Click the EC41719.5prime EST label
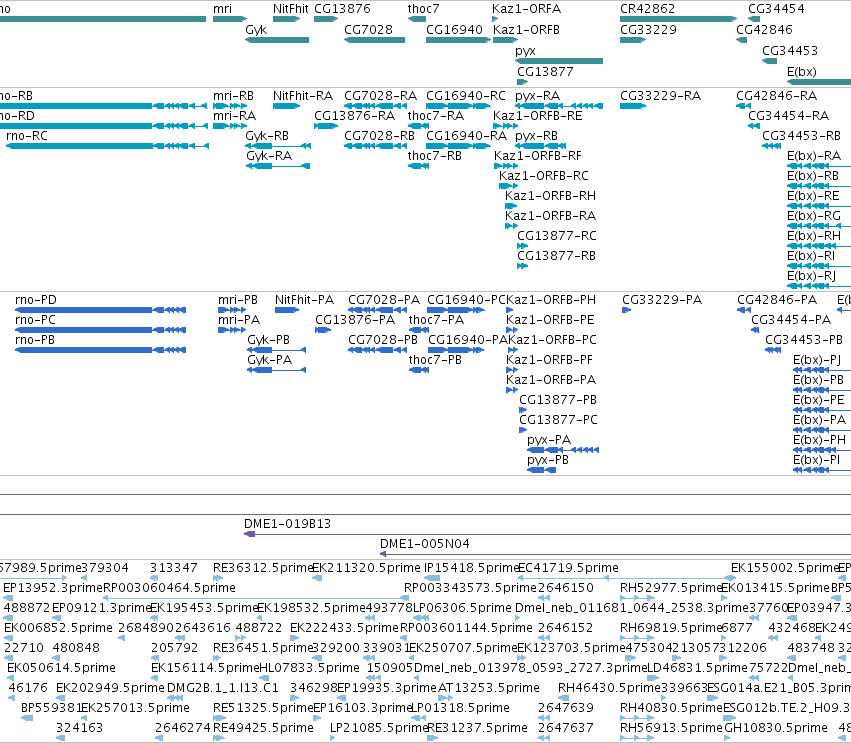Image resolution: width=851 pixels, height=743 pixels. tap(568, 568)
